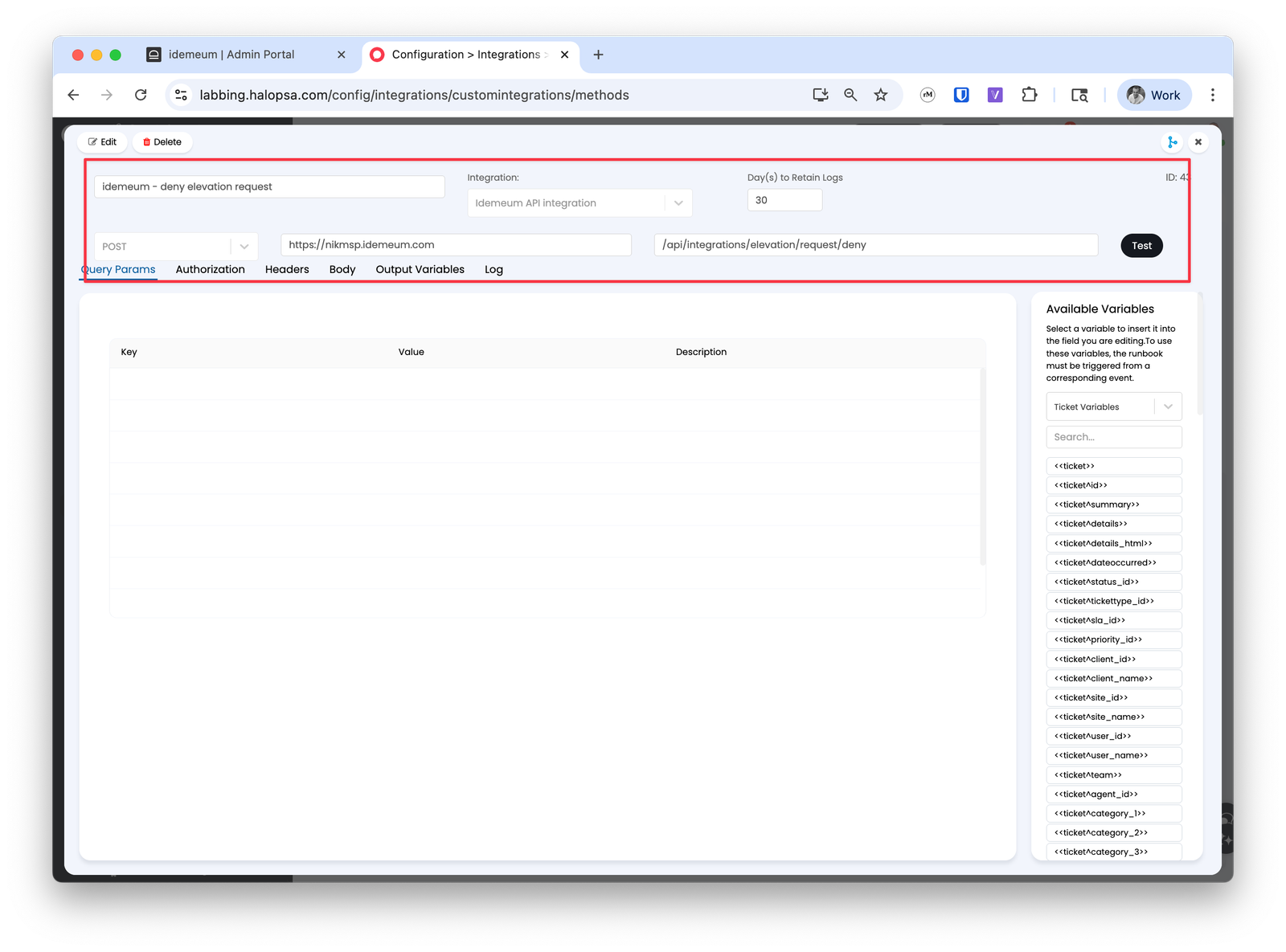
Task: Click the Description column header
Action: click(701, 352)
